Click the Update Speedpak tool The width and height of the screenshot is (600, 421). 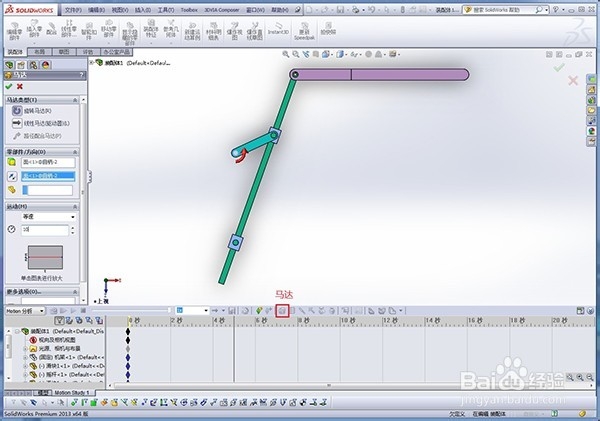pos(304,31)
